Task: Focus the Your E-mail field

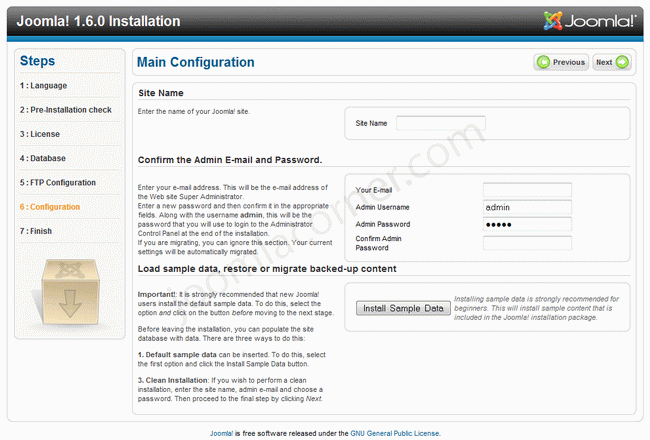Action: coord(527,190)
